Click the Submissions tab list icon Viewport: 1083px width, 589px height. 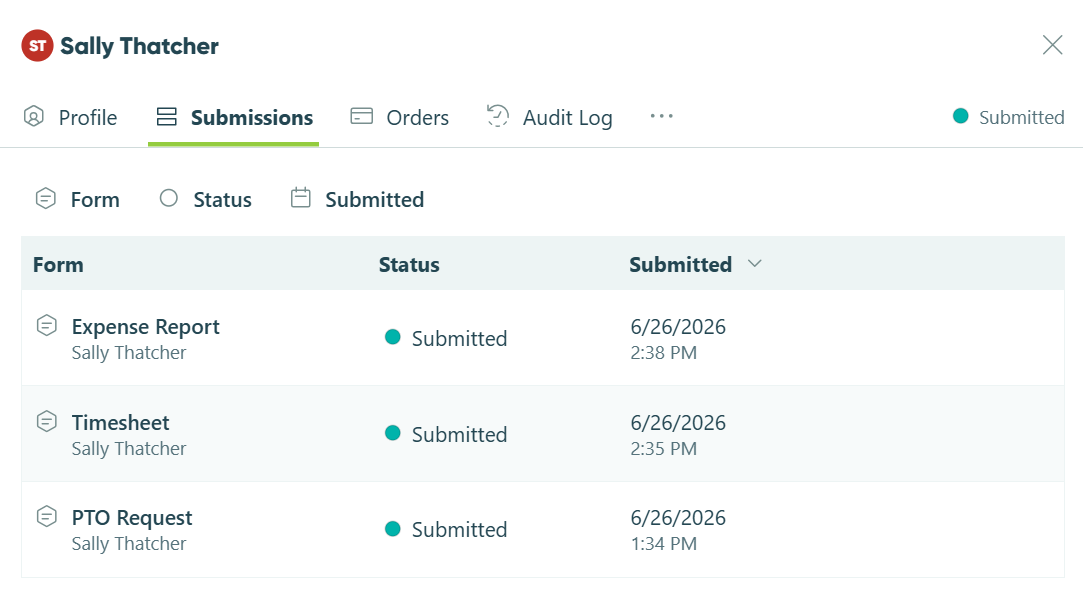(x=166, y=116)
